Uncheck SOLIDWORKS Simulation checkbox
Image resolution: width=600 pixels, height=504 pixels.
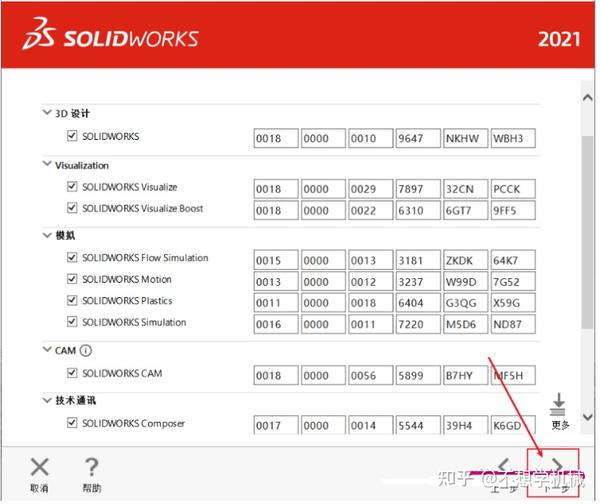click(x=72, y=322)
